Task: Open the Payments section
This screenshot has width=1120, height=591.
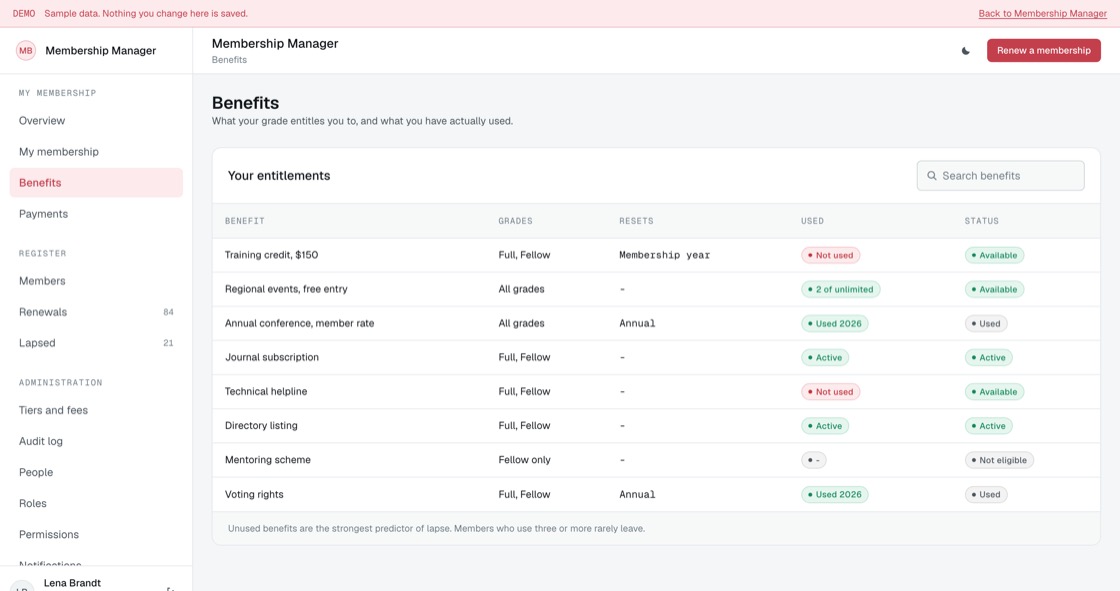Action: point(96,214)
